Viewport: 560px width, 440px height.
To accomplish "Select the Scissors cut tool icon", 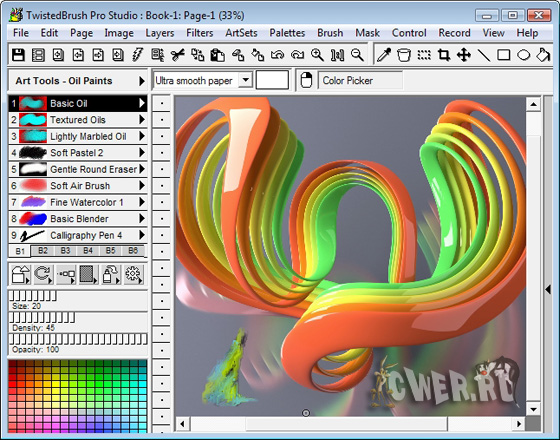I will (178, 55).
